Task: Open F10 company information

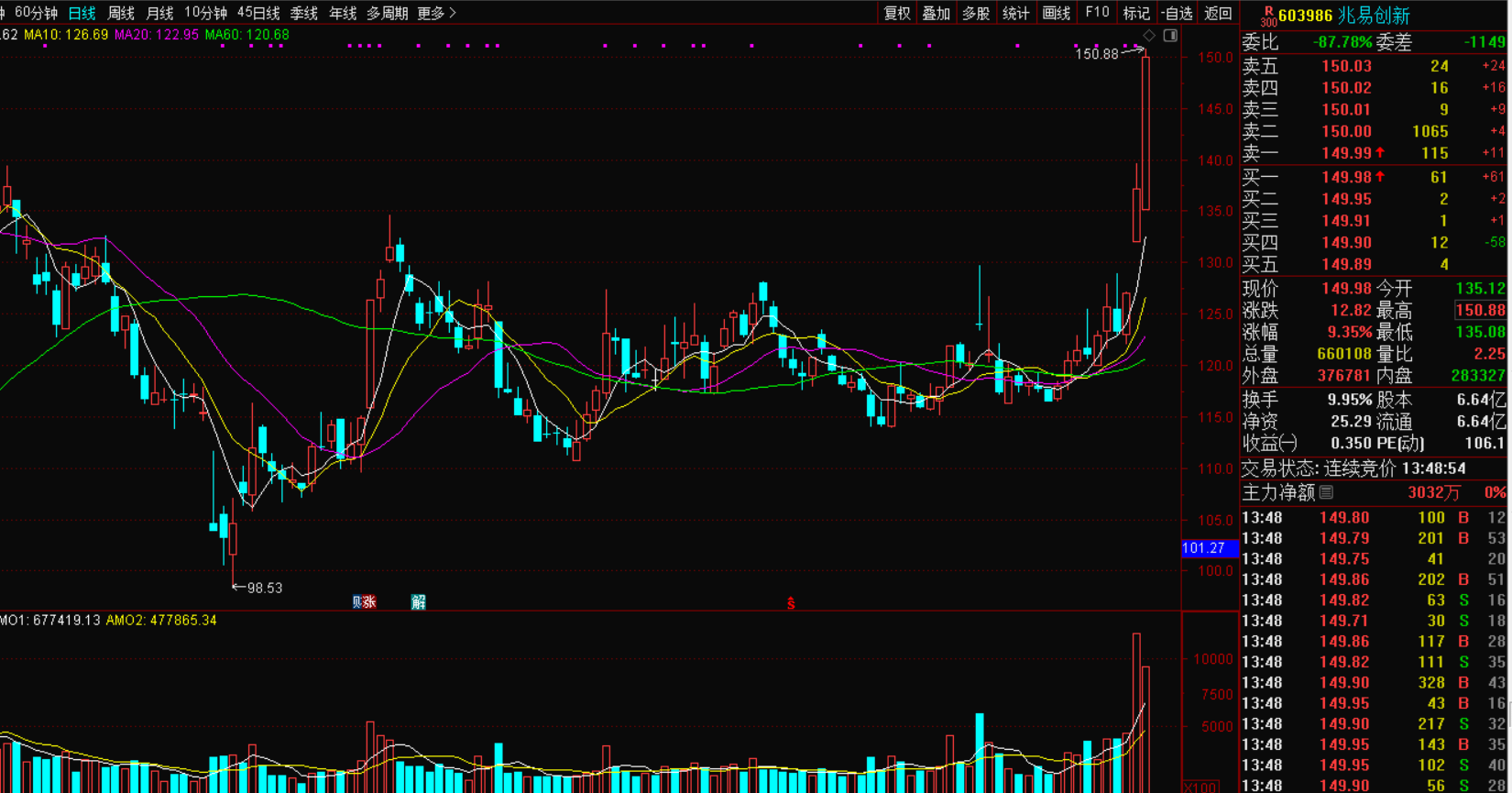Action: click(1097, 13)
